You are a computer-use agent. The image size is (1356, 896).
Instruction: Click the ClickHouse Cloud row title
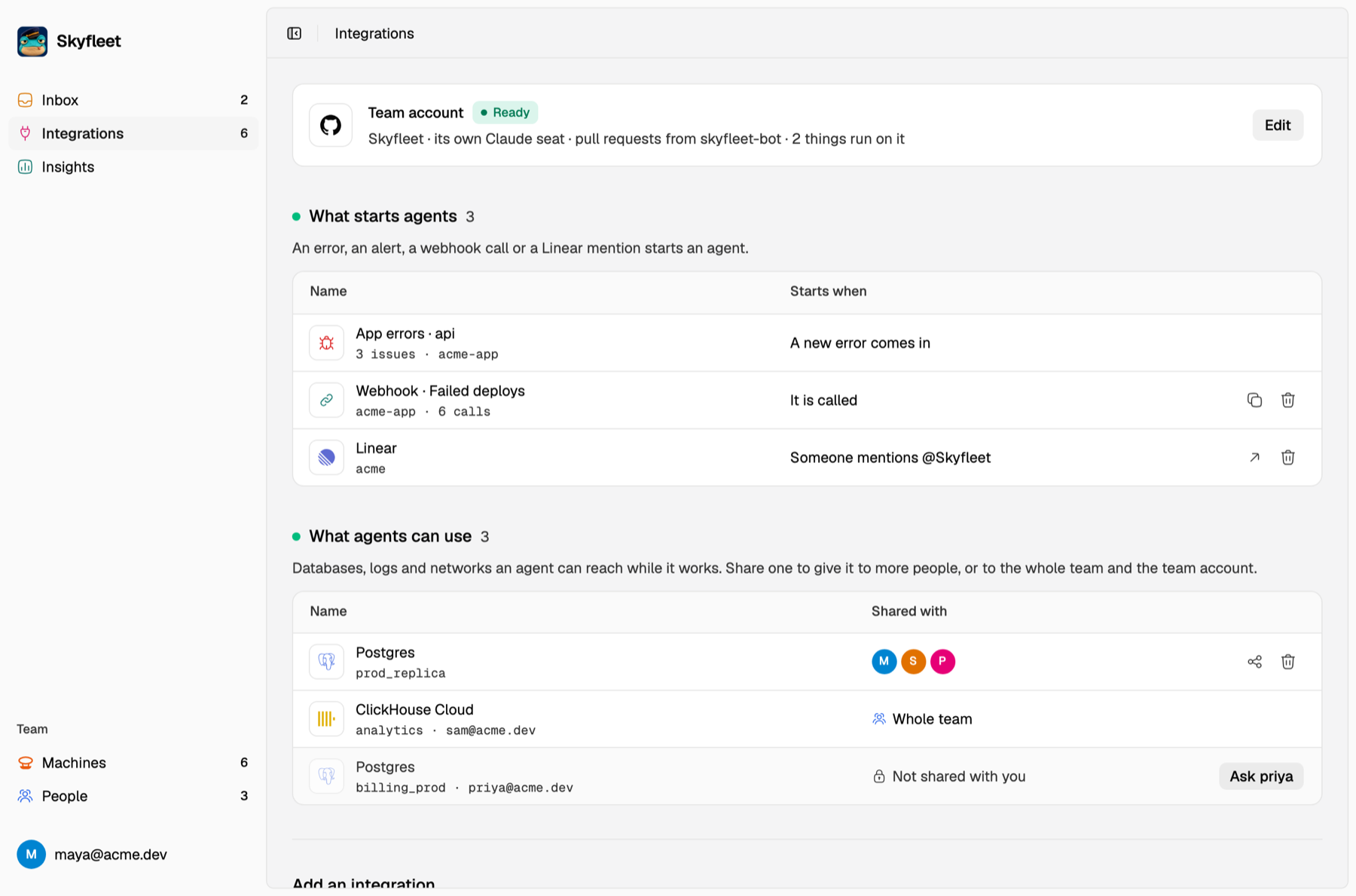[x=414, y=710]
